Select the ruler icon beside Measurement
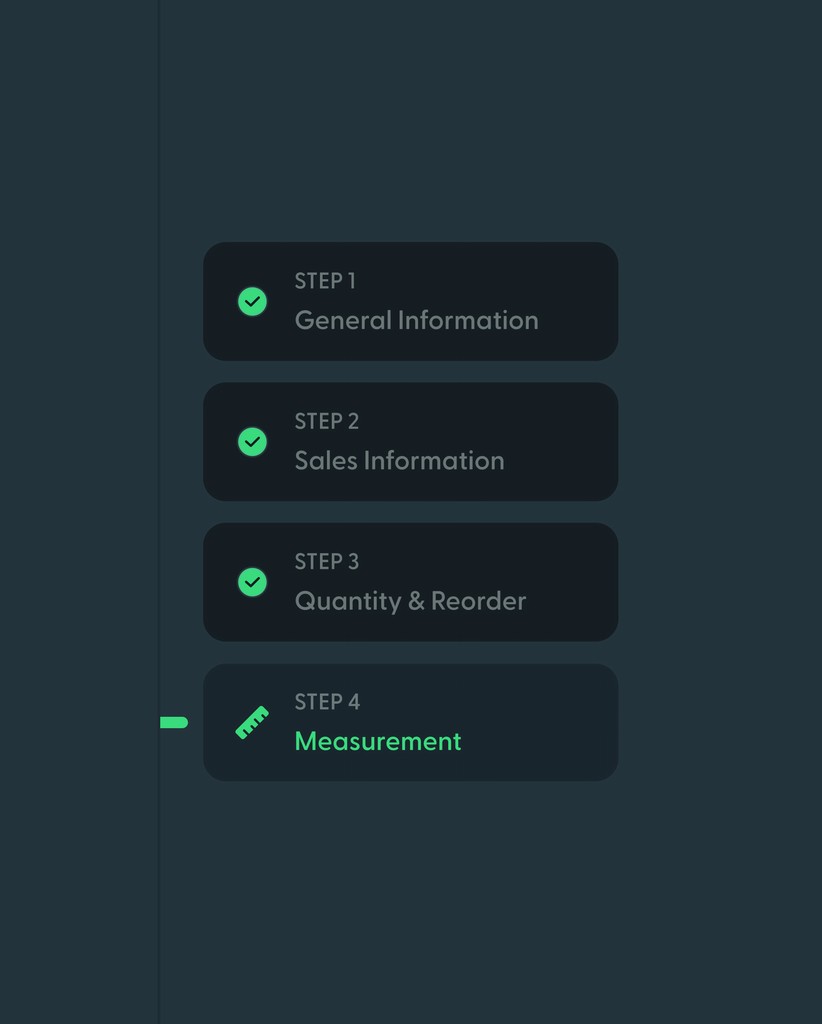 252,721
